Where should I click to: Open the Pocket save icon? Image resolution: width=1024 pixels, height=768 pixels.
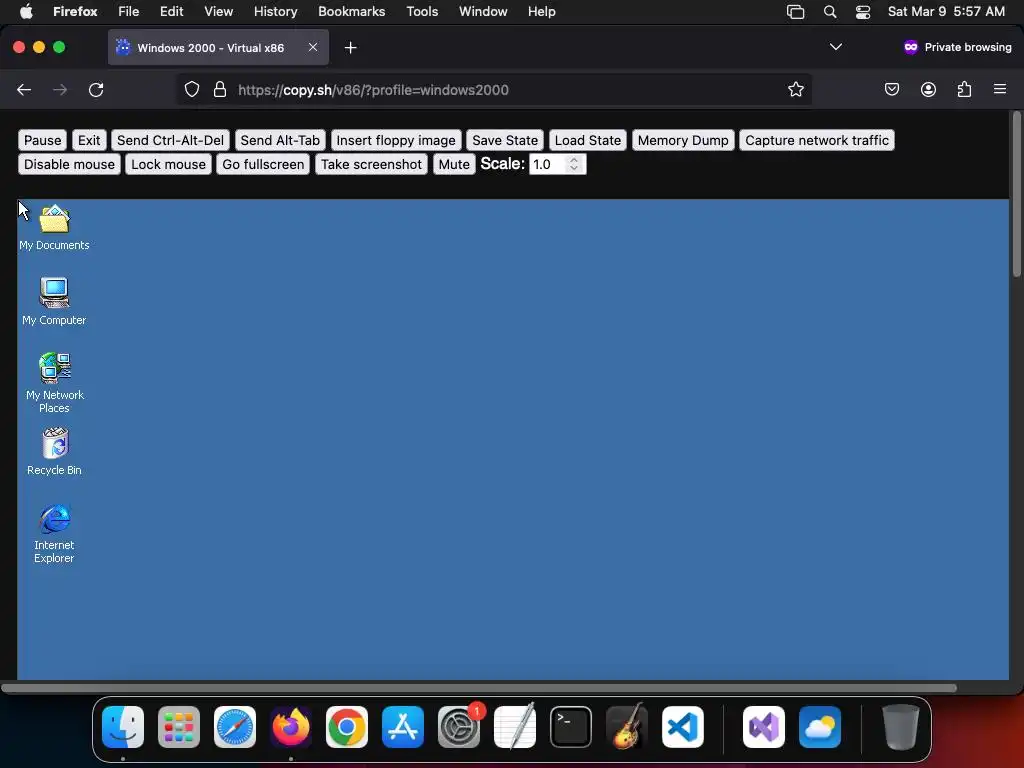891,89
